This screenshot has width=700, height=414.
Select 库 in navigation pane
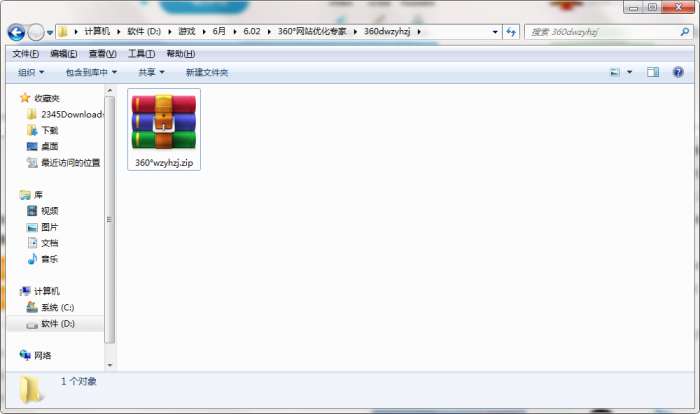click(38, 195)
